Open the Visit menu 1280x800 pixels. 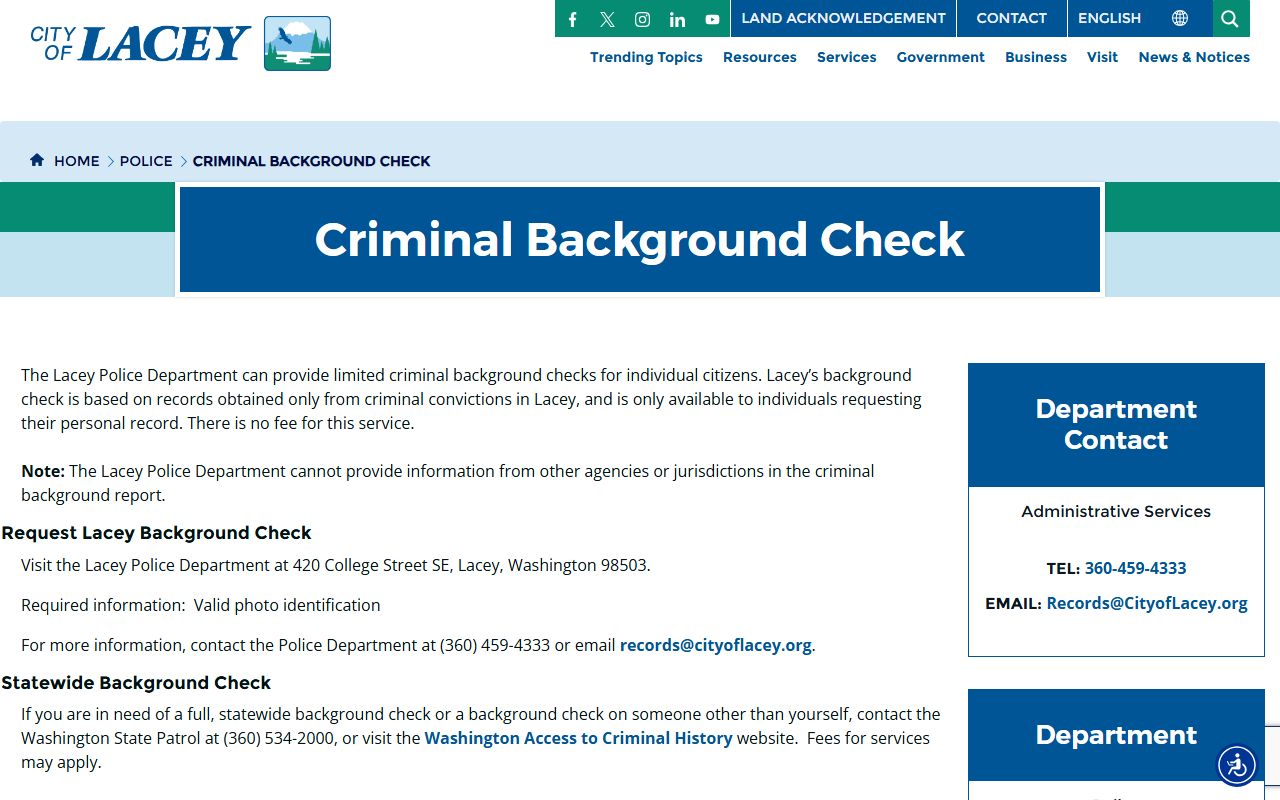[1102, 57]
